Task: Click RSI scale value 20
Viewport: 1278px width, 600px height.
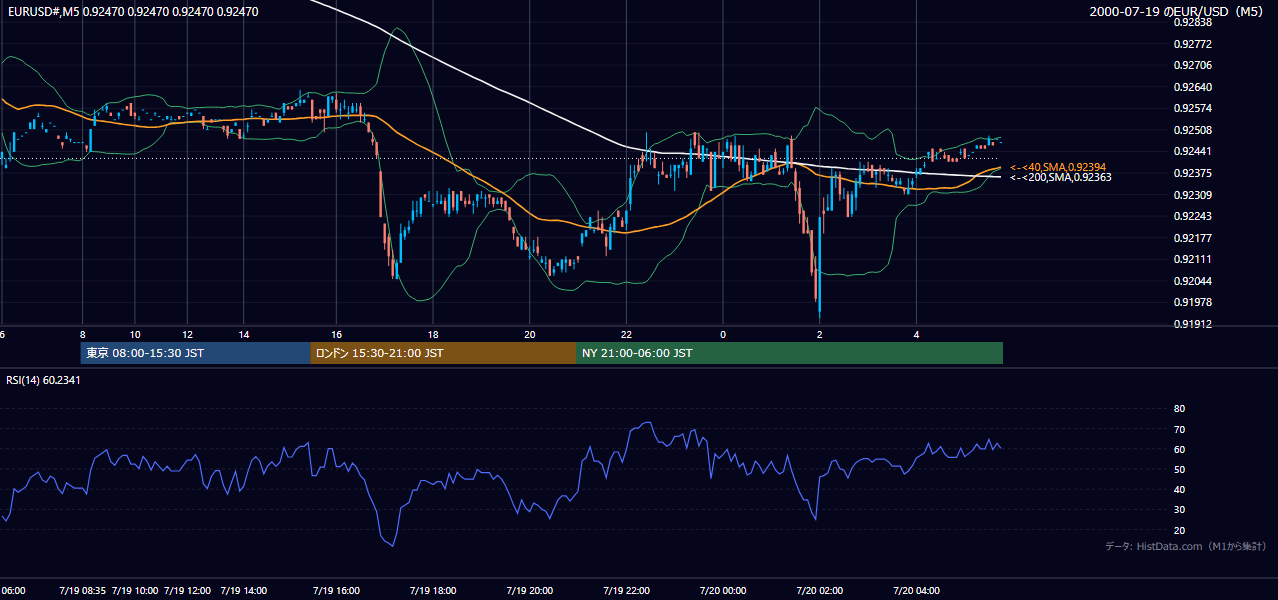Action: tap(1179, 530)
